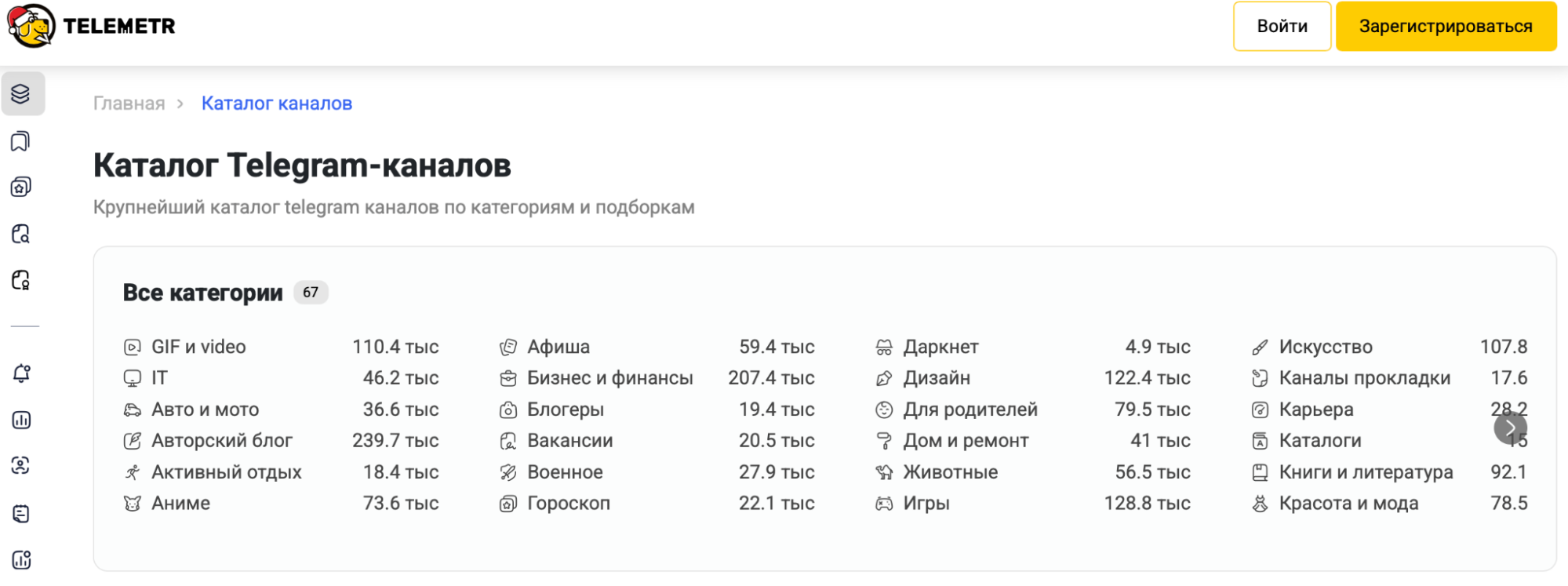The width and height of the screenshot is (1568, 586).
Task: Click the monitor icon next to IT
Action: 133,377
